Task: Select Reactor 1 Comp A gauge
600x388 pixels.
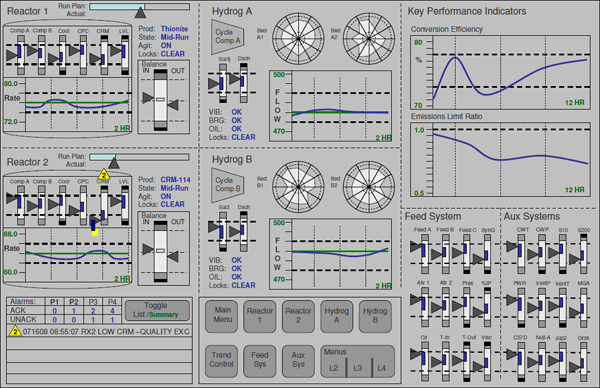Action: pos(21,55)
